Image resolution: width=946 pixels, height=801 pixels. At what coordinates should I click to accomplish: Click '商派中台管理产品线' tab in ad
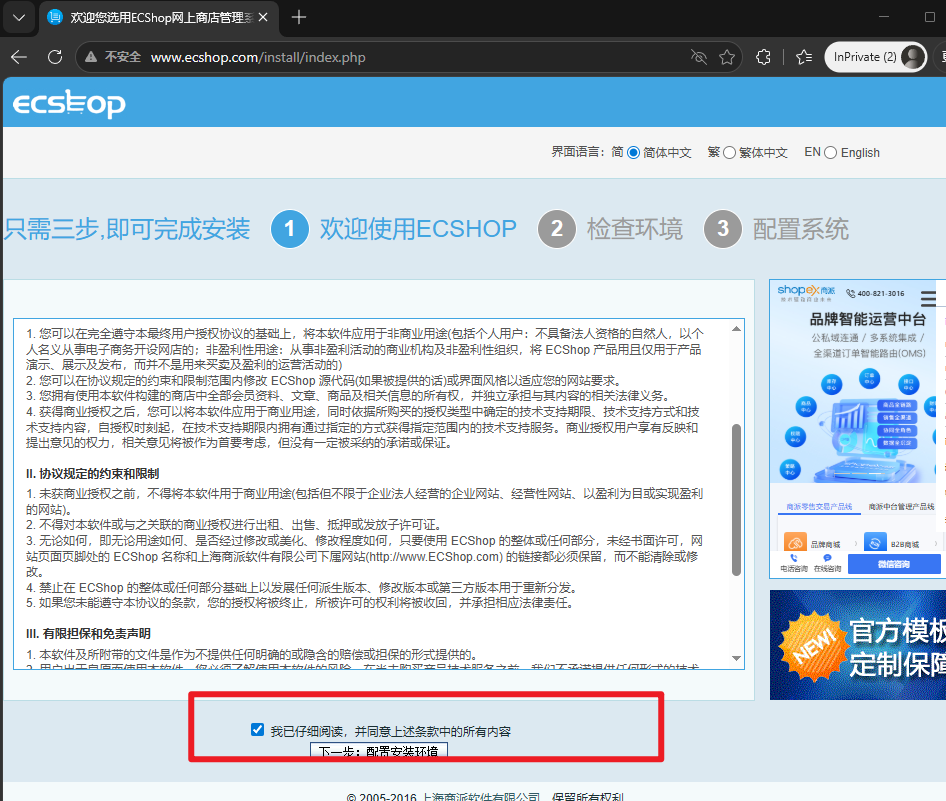(x=901, y=507)
